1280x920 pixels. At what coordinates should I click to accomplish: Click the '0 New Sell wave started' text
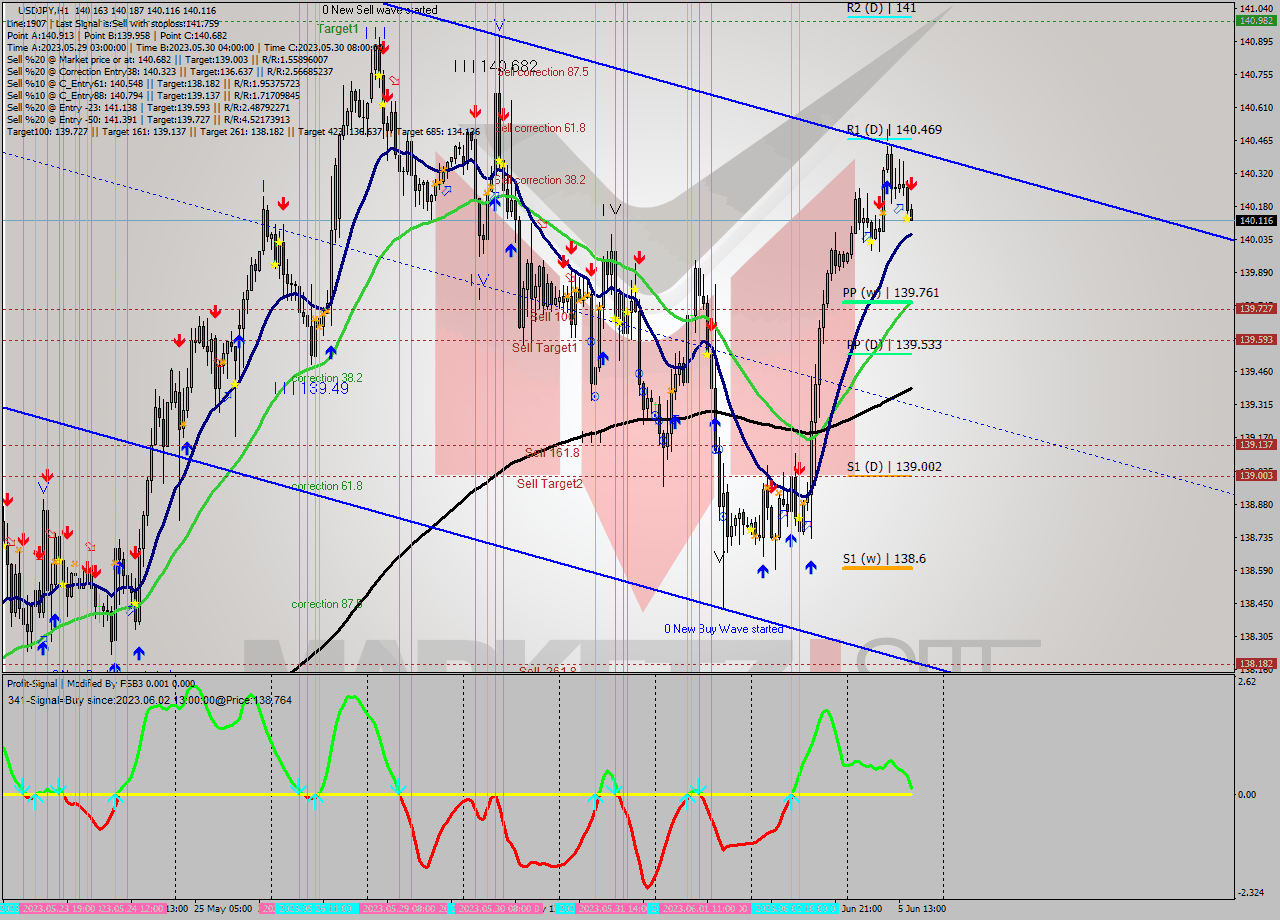378,10
